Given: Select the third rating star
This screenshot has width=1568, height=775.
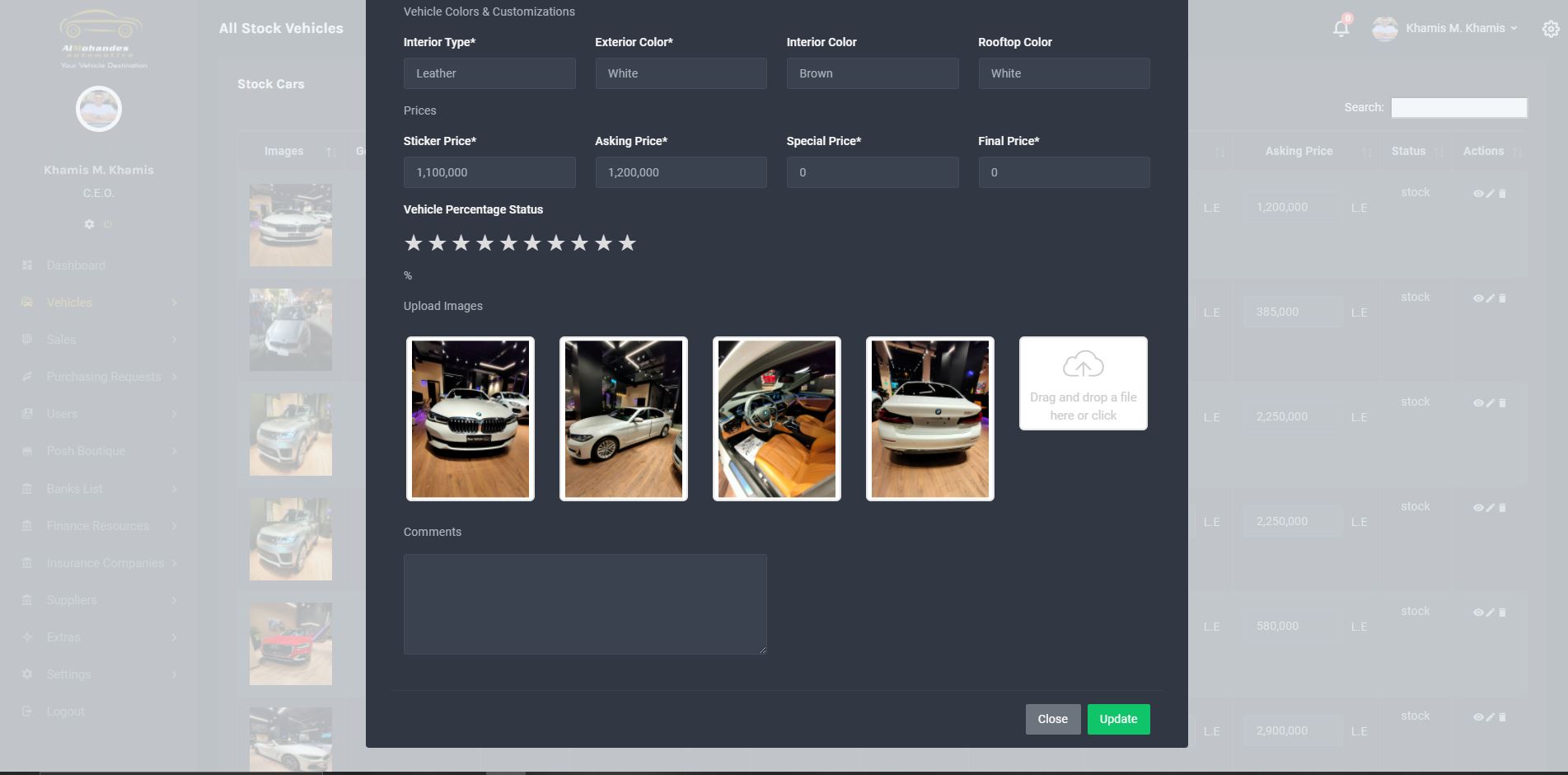Looking at the screenshot, I should coord(461,242).
